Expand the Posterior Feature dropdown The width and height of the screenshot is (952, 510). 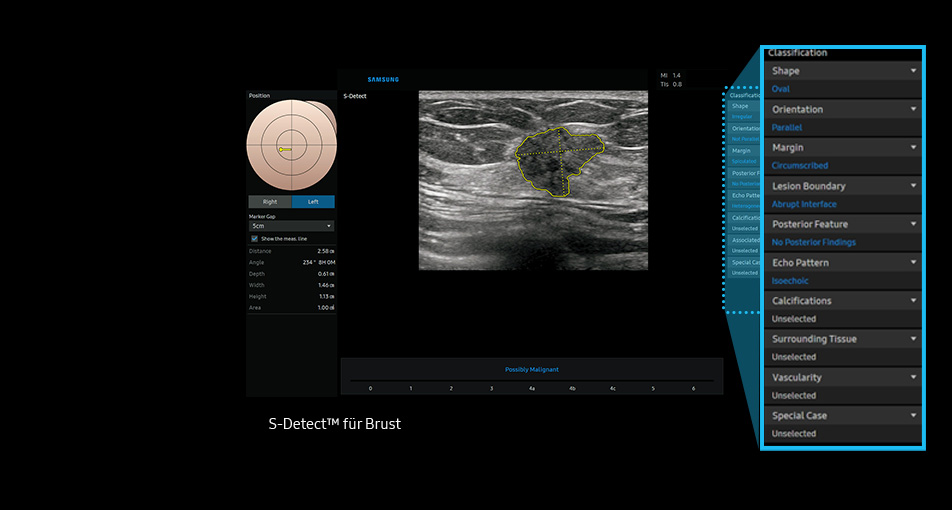(843, 224)
